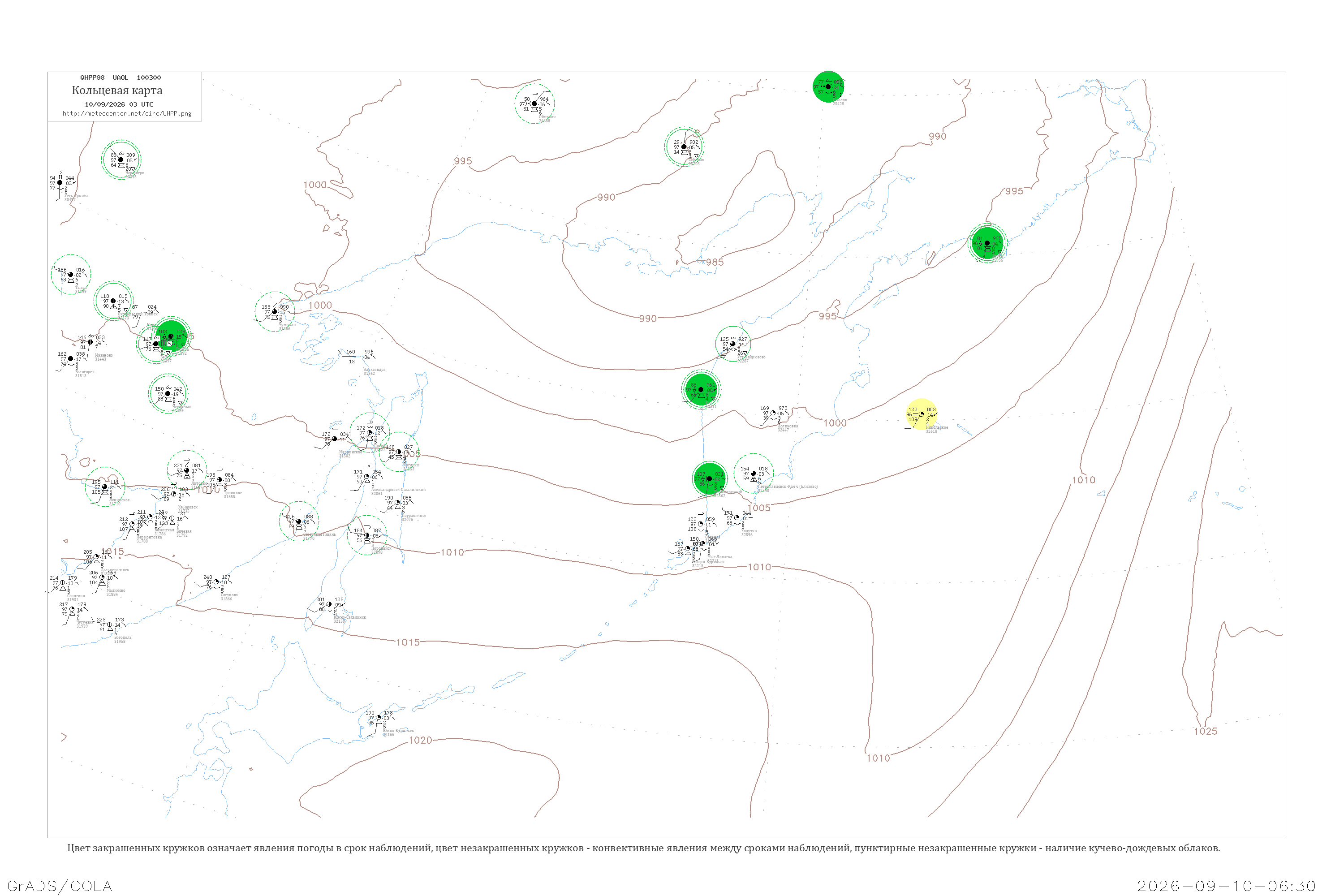Screen dimensions: 1344x896
Task: Click the 1020 isobar label
Action: (421, 741)
